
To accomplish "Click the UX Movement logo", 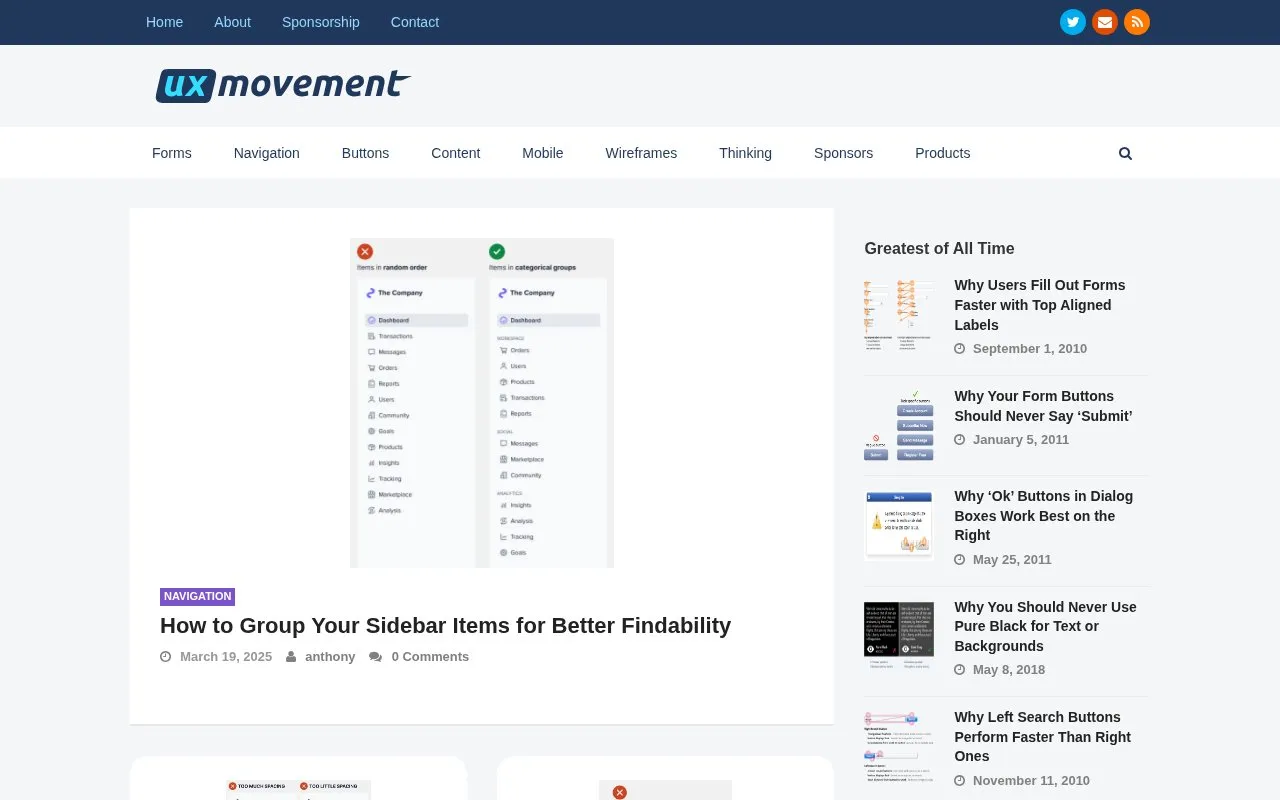I will (x=283, y=85).
